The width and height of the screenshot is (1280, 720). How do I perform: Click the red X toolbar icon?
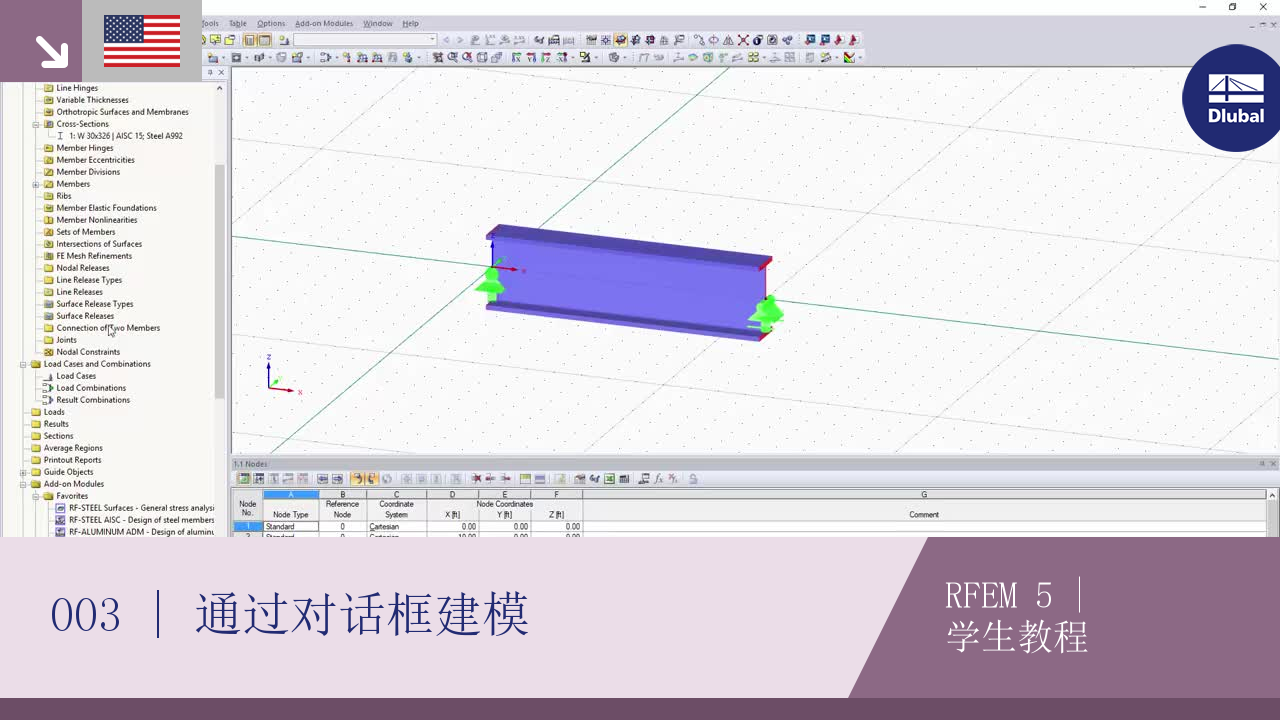[x=743, y=40]
